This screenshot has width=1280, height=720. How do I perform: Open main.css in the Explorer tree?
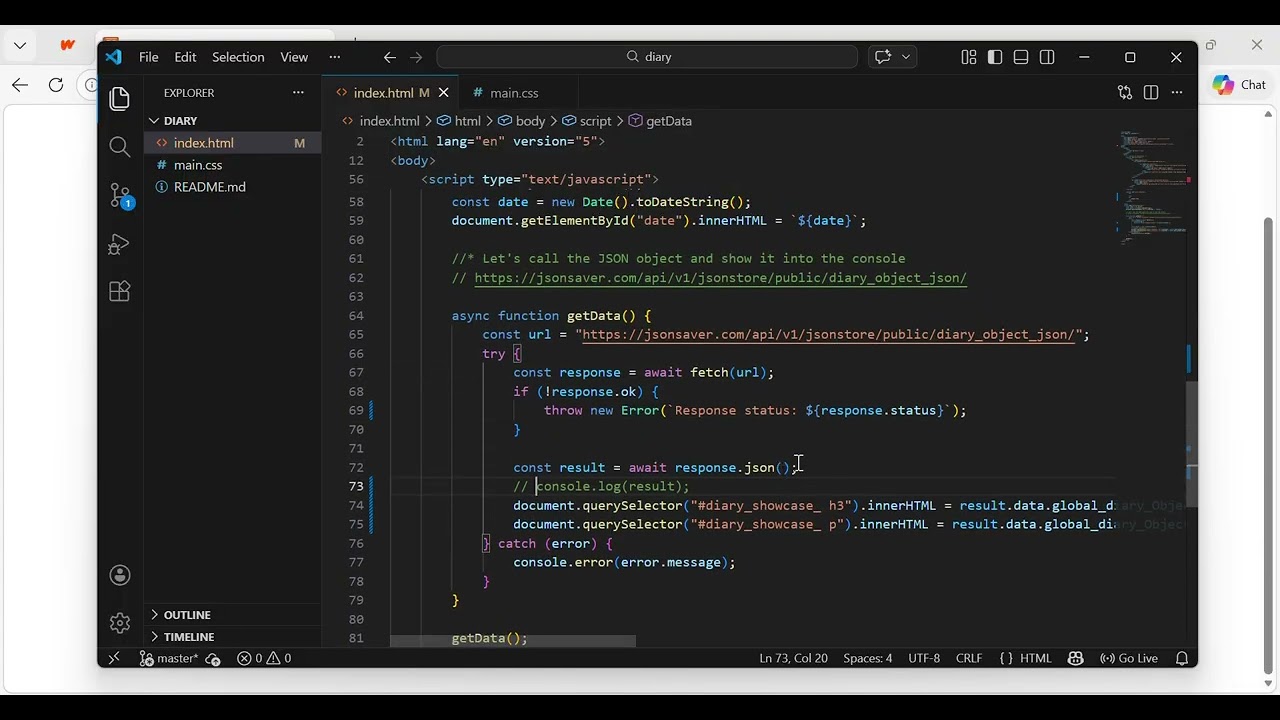click(232, 165)
